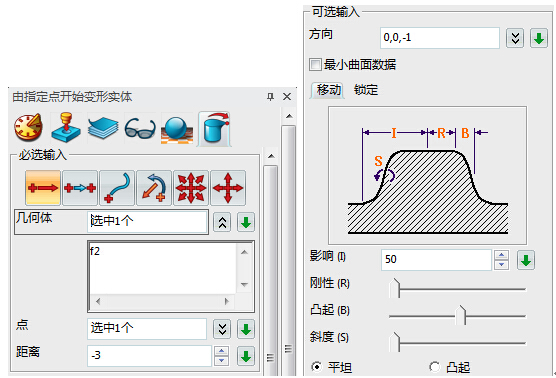Click the green arrow beside 距离
556x378 pixels.
pyautogui.click(x=246, y=356)
